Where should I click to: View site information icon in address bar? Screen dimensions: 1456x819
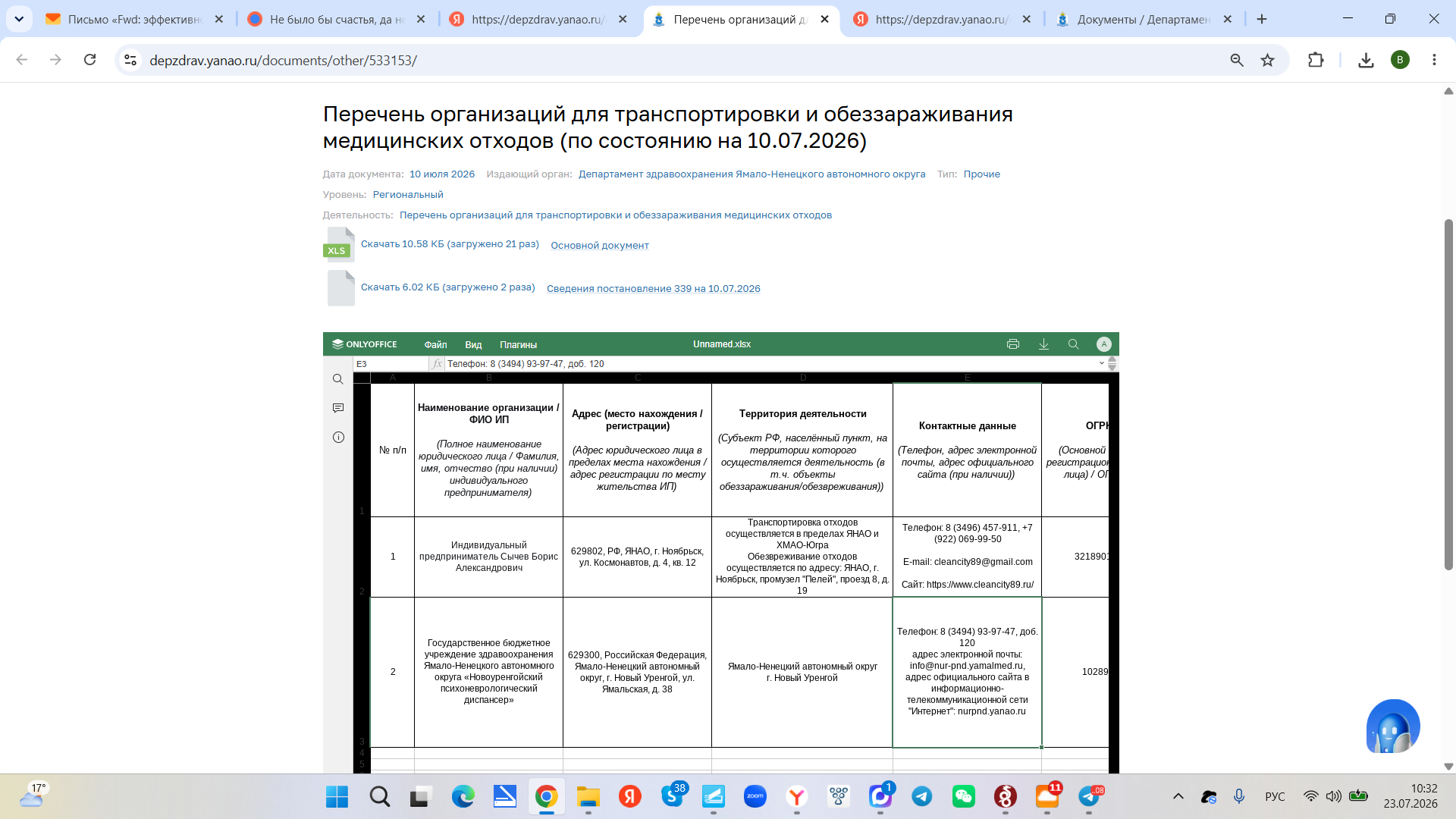[130, 60]
